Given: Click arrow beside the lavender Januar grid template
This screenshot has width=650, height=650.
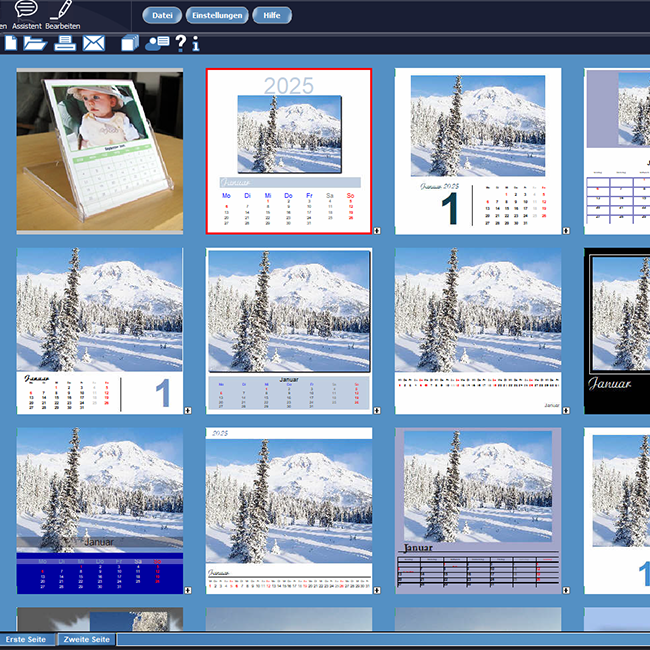Looking at the screenshot, I should 567,590.
